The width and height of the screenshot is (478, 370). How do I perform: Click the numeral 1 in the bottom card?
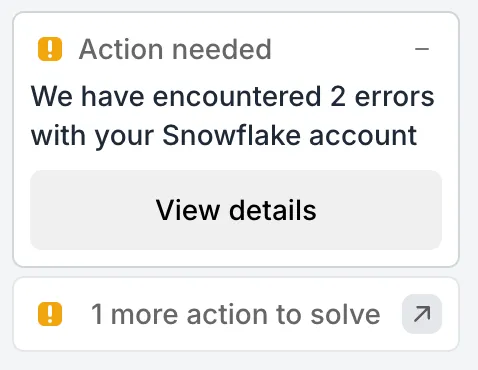pos(97,314)
